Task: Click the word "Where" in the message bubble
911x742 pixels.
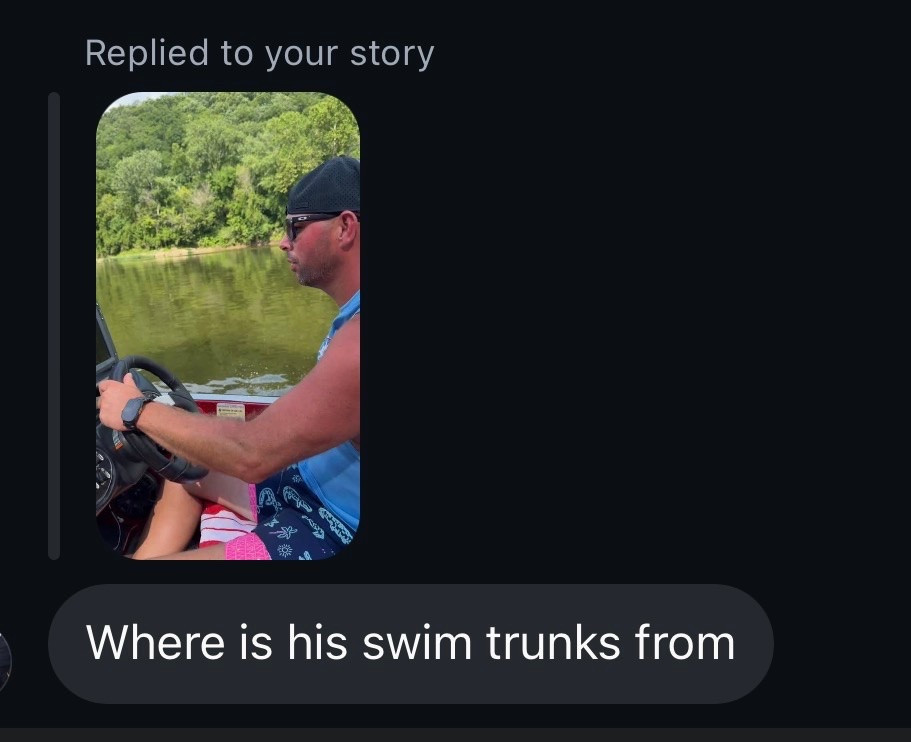Action: [156, 643]
